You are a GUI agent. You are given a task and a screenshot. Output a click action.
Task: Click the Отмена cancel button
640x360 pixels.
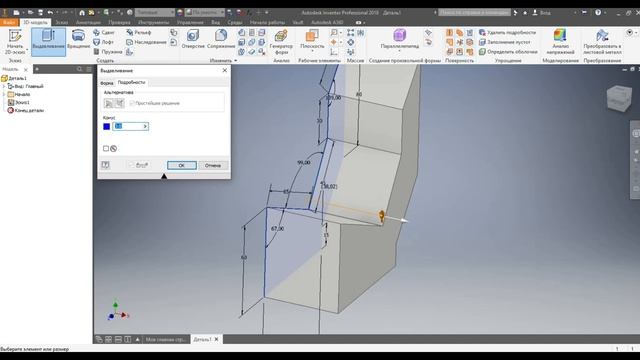point(213,165)
